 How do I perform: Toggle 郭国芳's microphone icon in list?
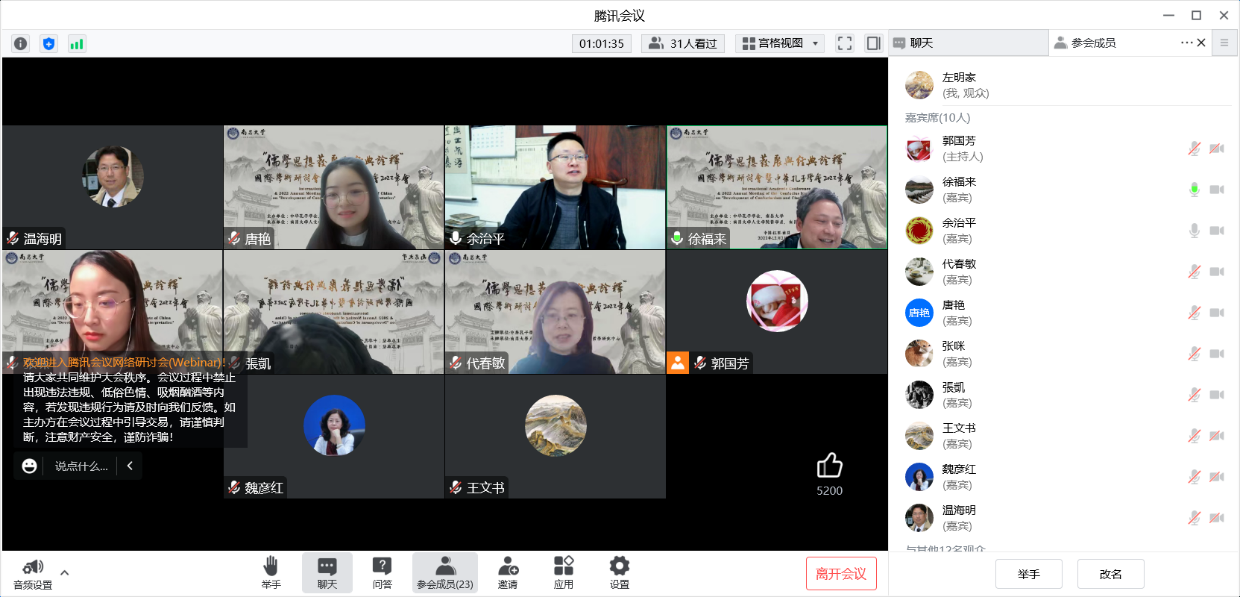tap(1194, 148)
